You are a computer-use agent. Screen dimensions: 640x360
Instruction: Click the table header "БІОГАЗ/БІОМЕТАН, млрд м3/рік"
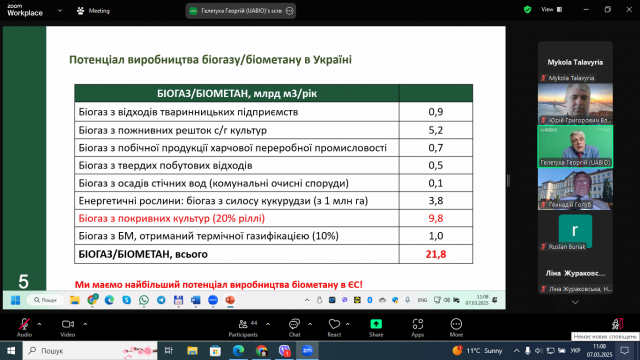tap(237, 93)
